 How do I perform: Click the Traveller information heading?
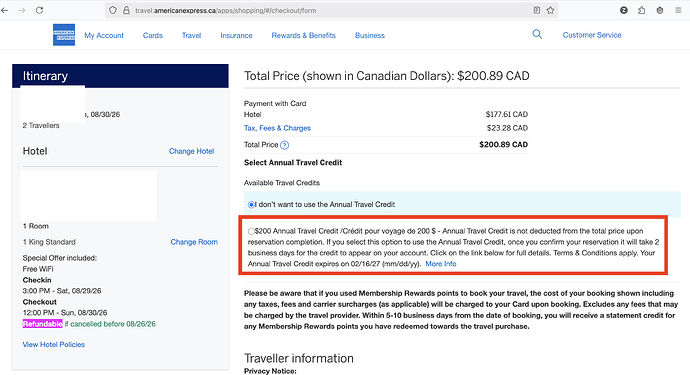299,358
